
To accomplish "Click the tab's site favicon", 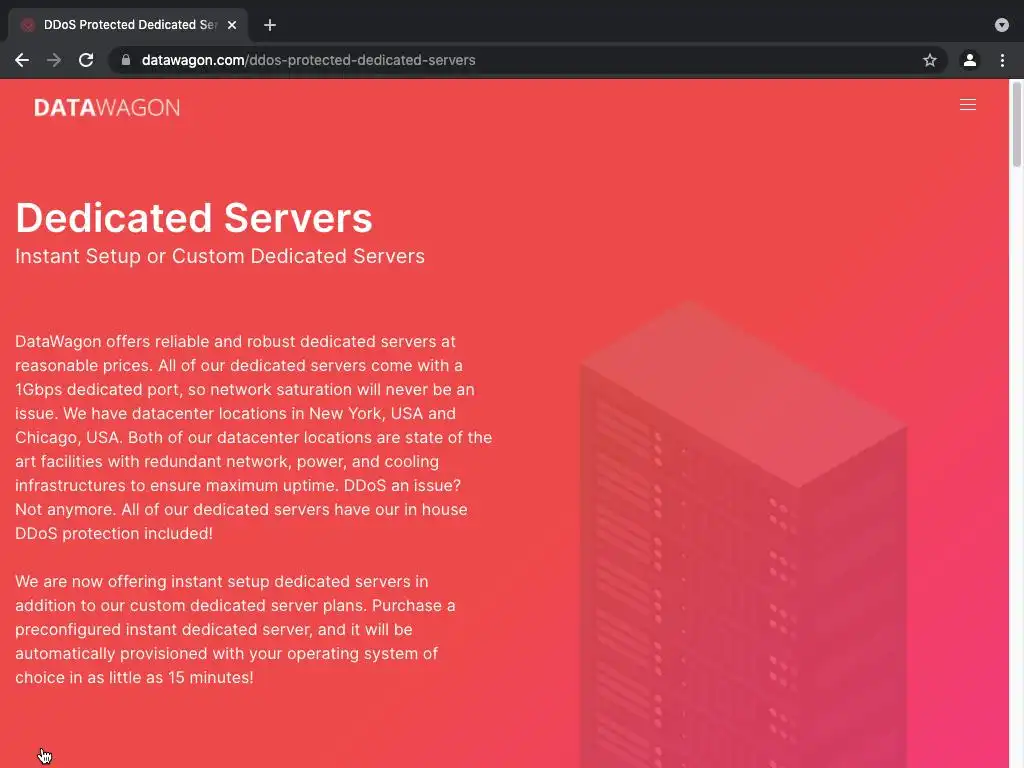I will click(27, 25).
